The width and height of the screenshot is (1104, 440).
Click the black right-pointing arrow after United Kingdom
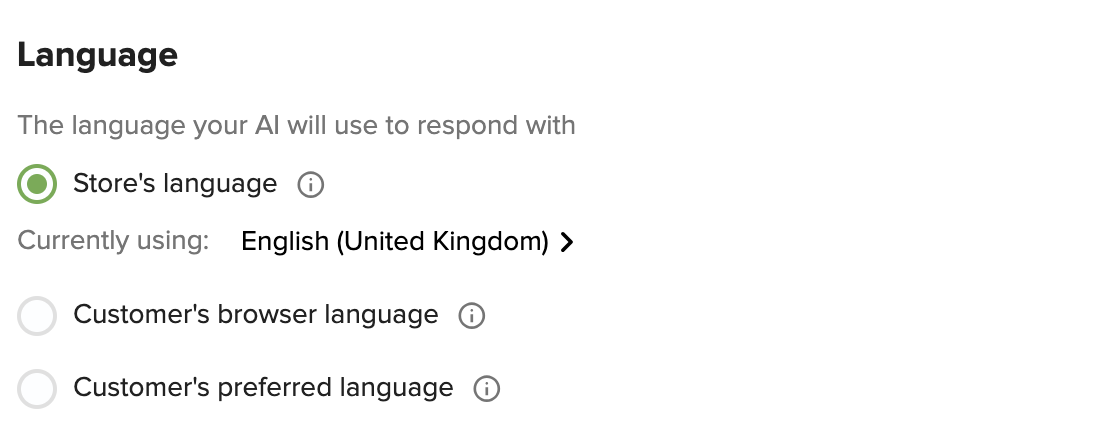point(567,242)
